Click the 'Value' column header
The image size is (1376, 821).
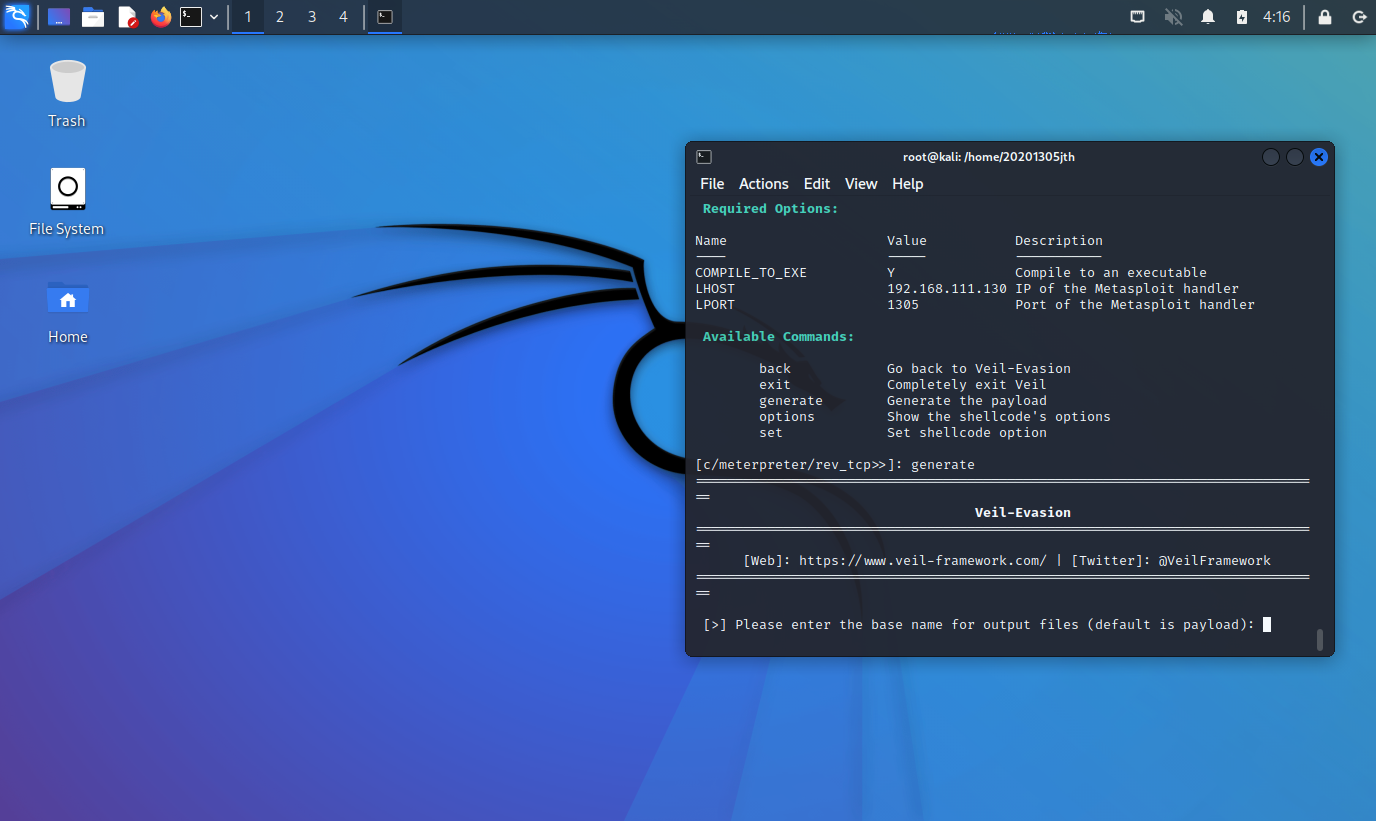pyautogui.click(x=907, y=241)
